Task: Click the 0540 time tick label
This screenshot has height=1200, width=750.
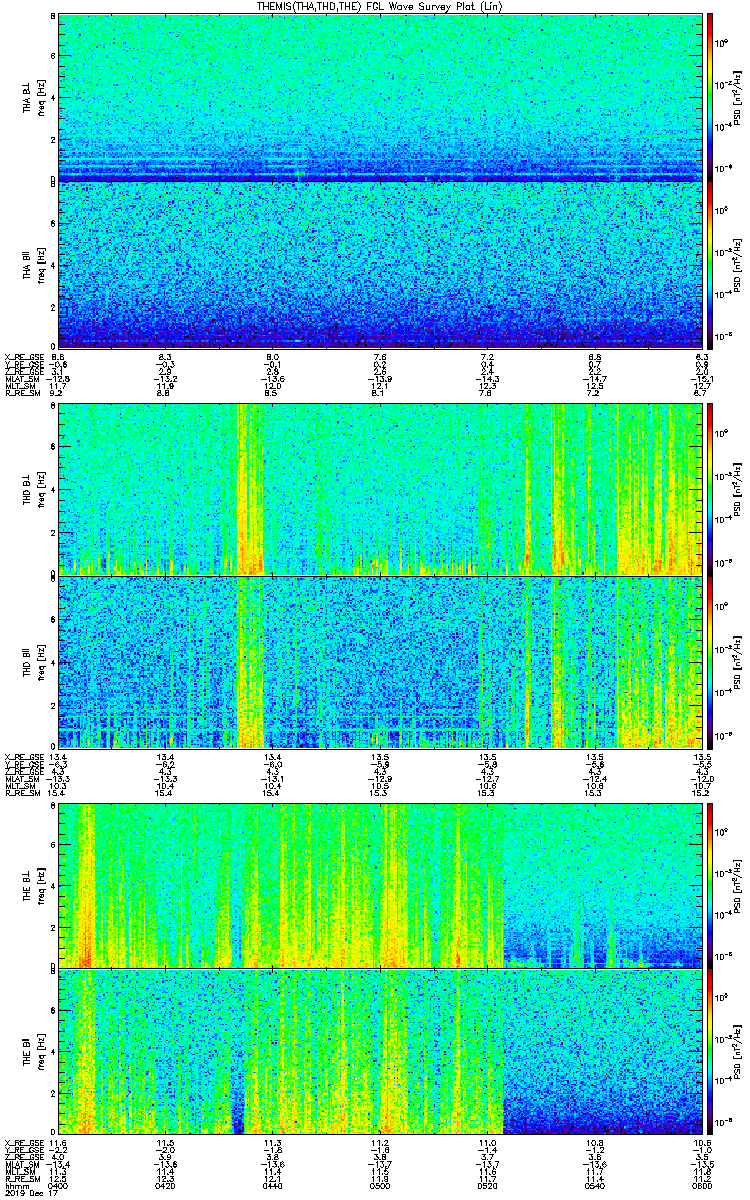Action: point(595,1186)
